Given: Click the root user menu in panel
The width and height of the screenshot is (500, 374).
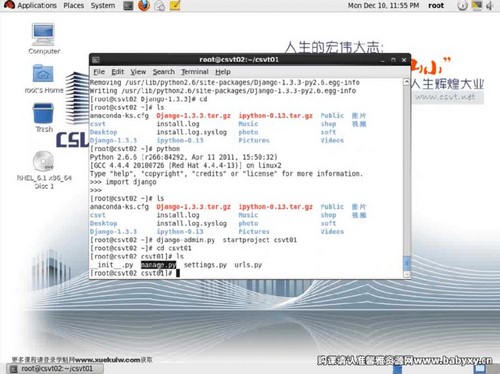Looking at the screenshot, I should click(436, 6).
